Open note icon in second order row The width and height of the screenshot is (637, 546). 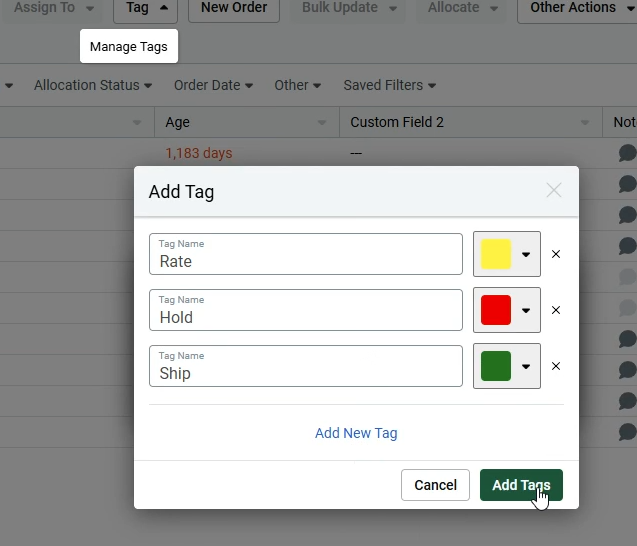pos(627,184)
